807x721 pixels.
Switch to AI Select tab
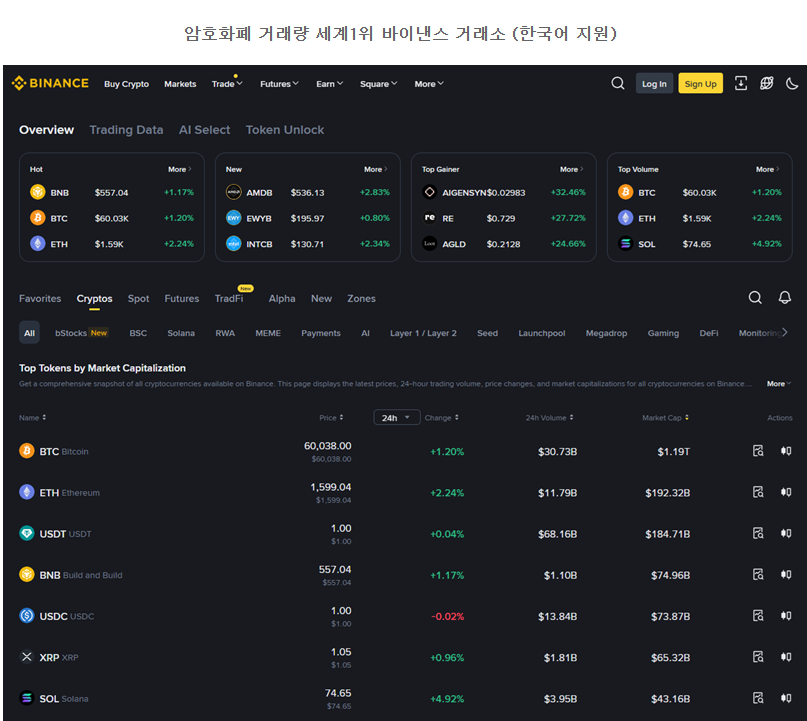tap(204, 130)
